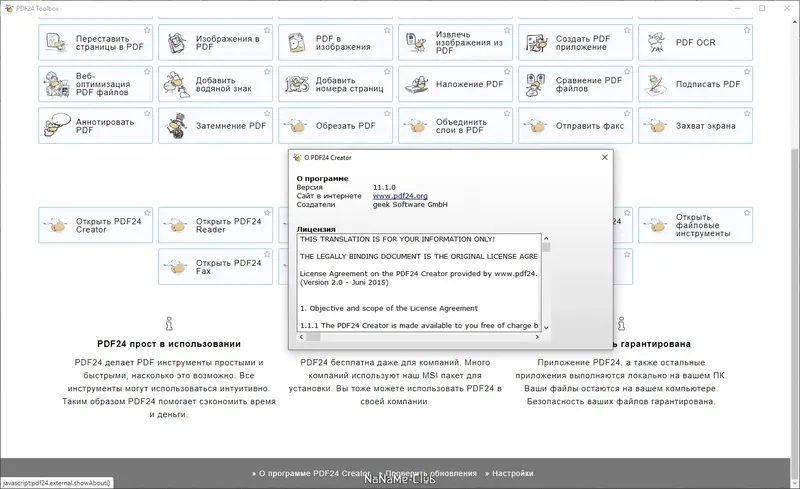800x489 pixels.
Task: Launch Открыть PDF24 Creator tile
Action: coord(95,225)
